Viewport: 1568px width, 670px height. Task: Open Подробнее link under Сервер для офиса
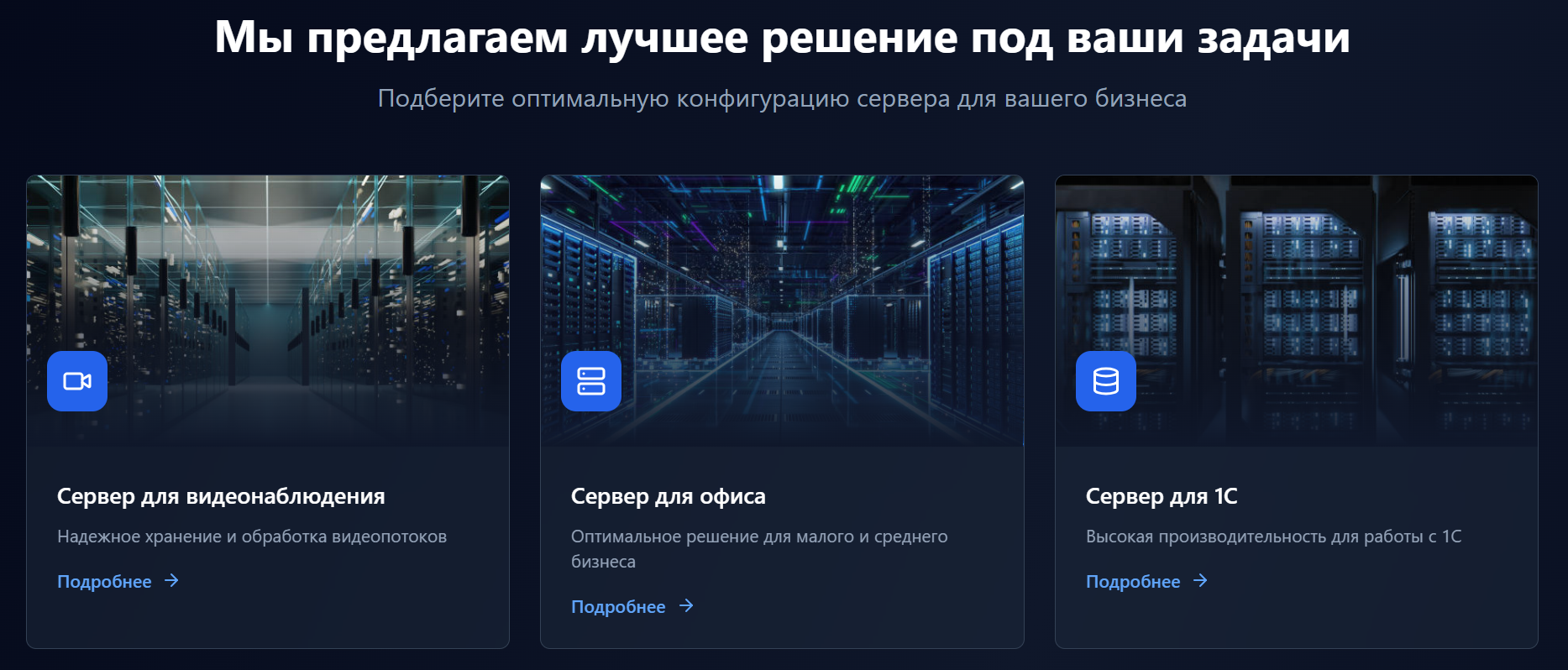pos(632,606)
